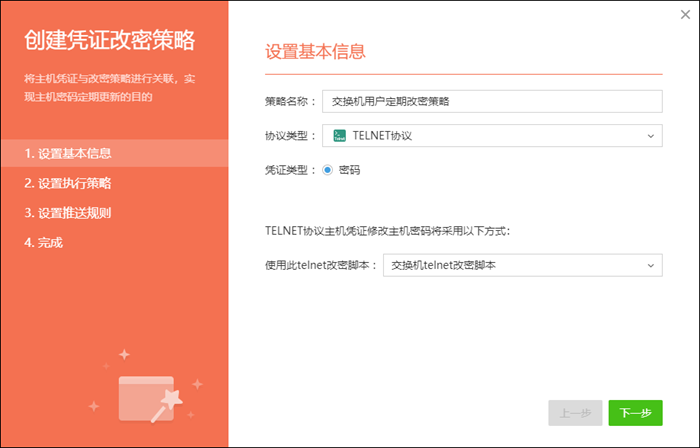This screenshot has width=700, height=448.
Task: Jump to step 4. 完成
Action: tap(50, 242)
